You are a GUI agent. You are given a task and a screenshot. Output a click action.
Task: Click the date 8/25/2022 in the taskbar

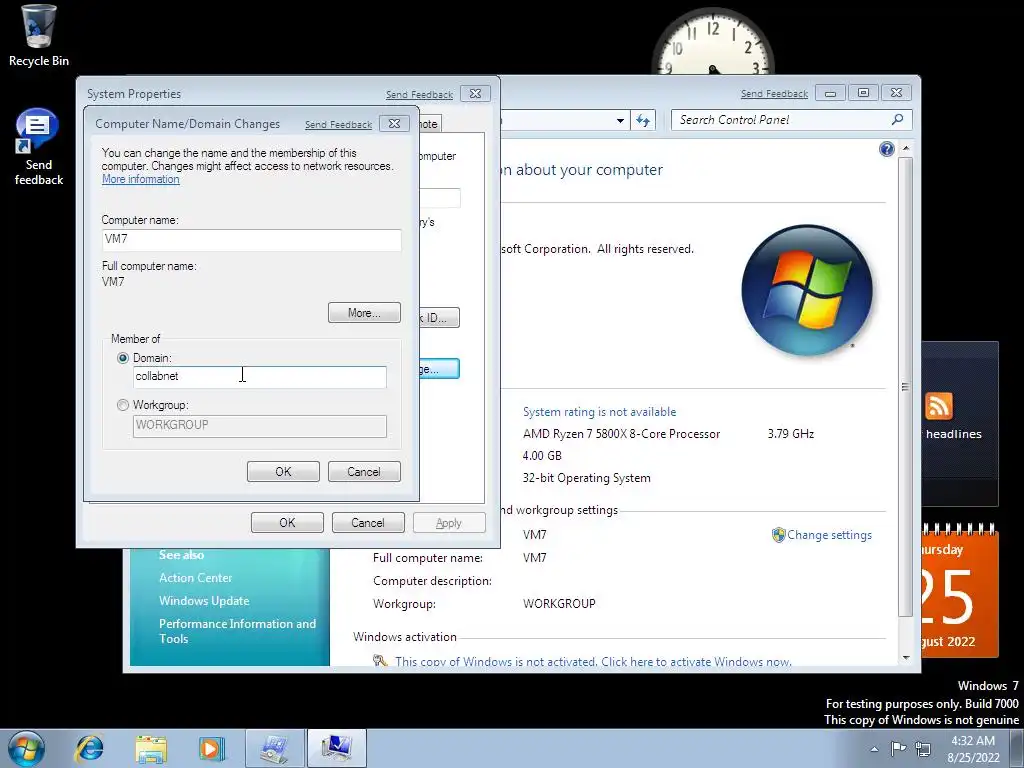point(973,758)
